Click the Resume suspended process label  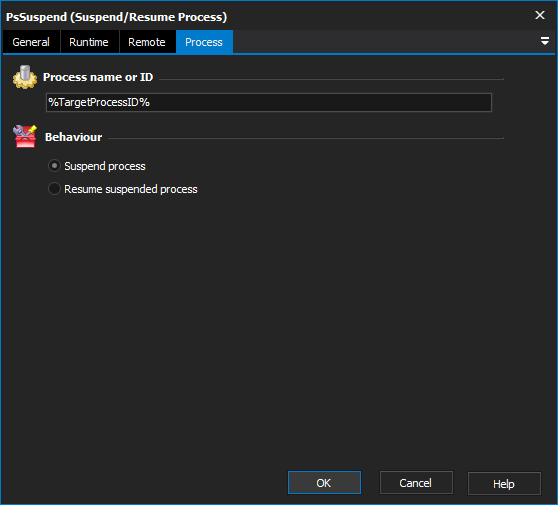point(131,189)
